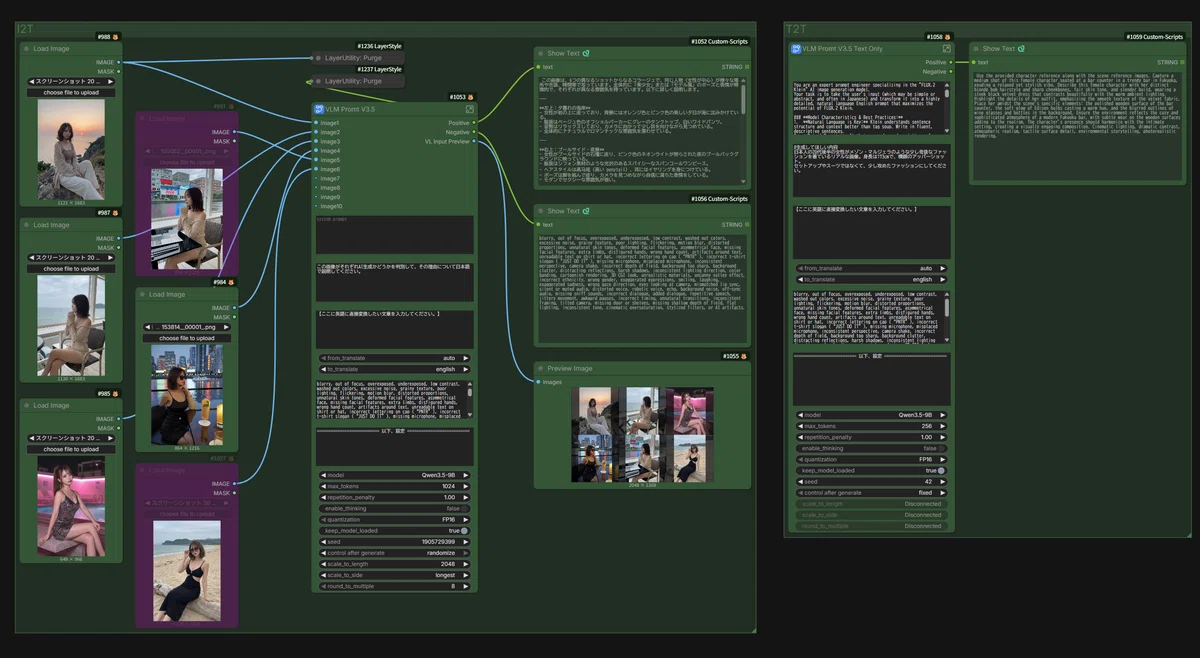1200x658 pixels.
Task: Click choose file to upload in Load Image #984
Action: [x=186, y=338]
